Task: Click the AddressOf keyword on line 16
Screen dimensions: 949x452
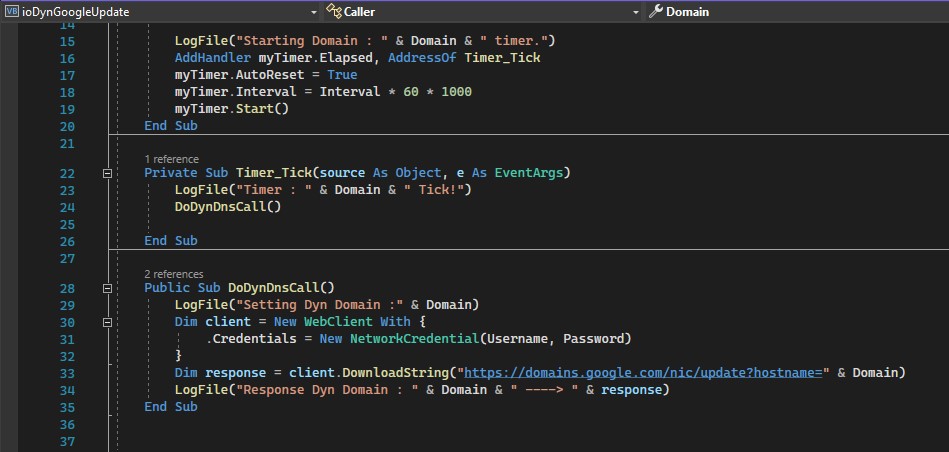Action: (x=422, y=58)
